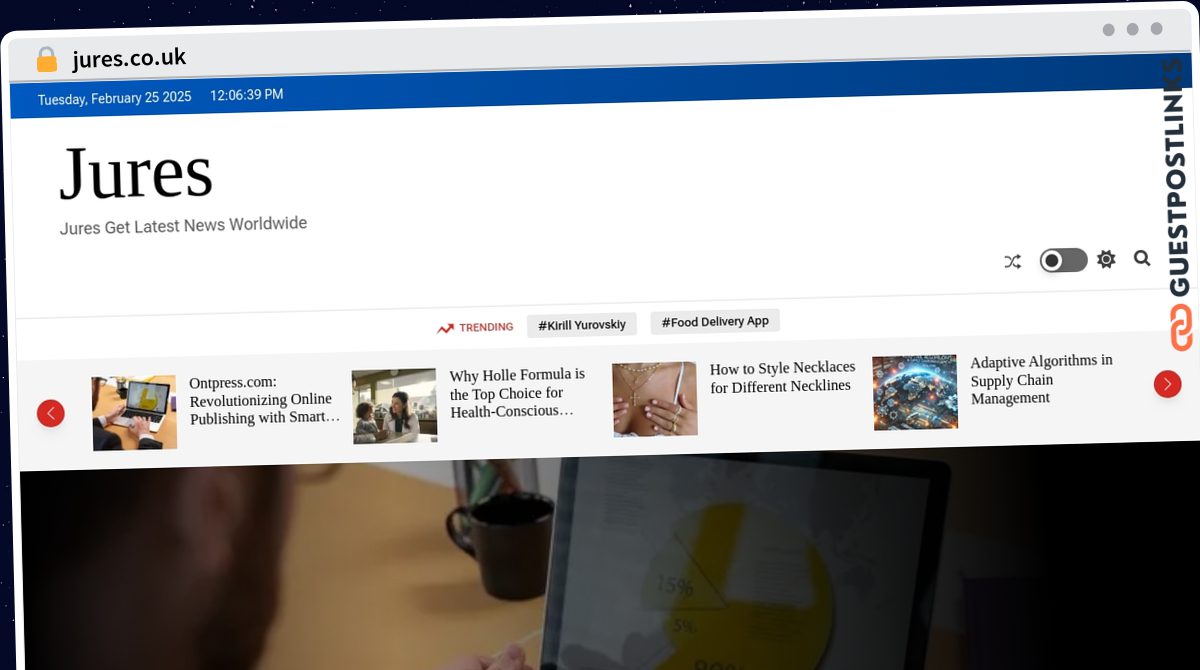
Task: Click the supply chain globe thumbnail
Action: point(915,392)
